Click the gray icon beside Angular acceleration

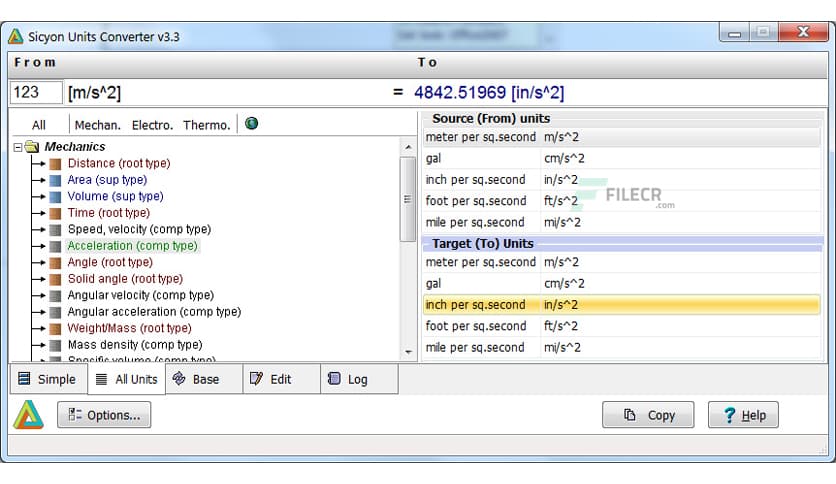coord(55,312)
